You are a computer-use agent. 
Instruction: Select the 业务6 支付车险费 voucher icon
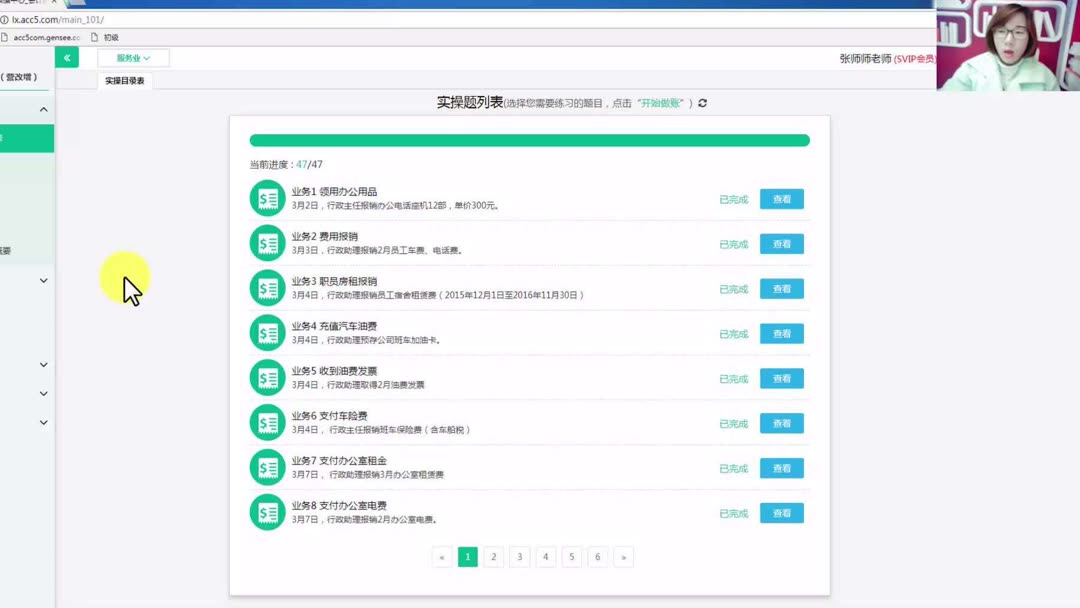267,422
